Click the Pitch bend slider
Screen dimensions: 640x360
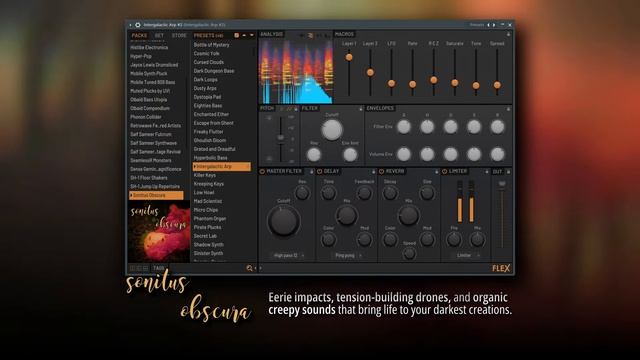(281, 138)
